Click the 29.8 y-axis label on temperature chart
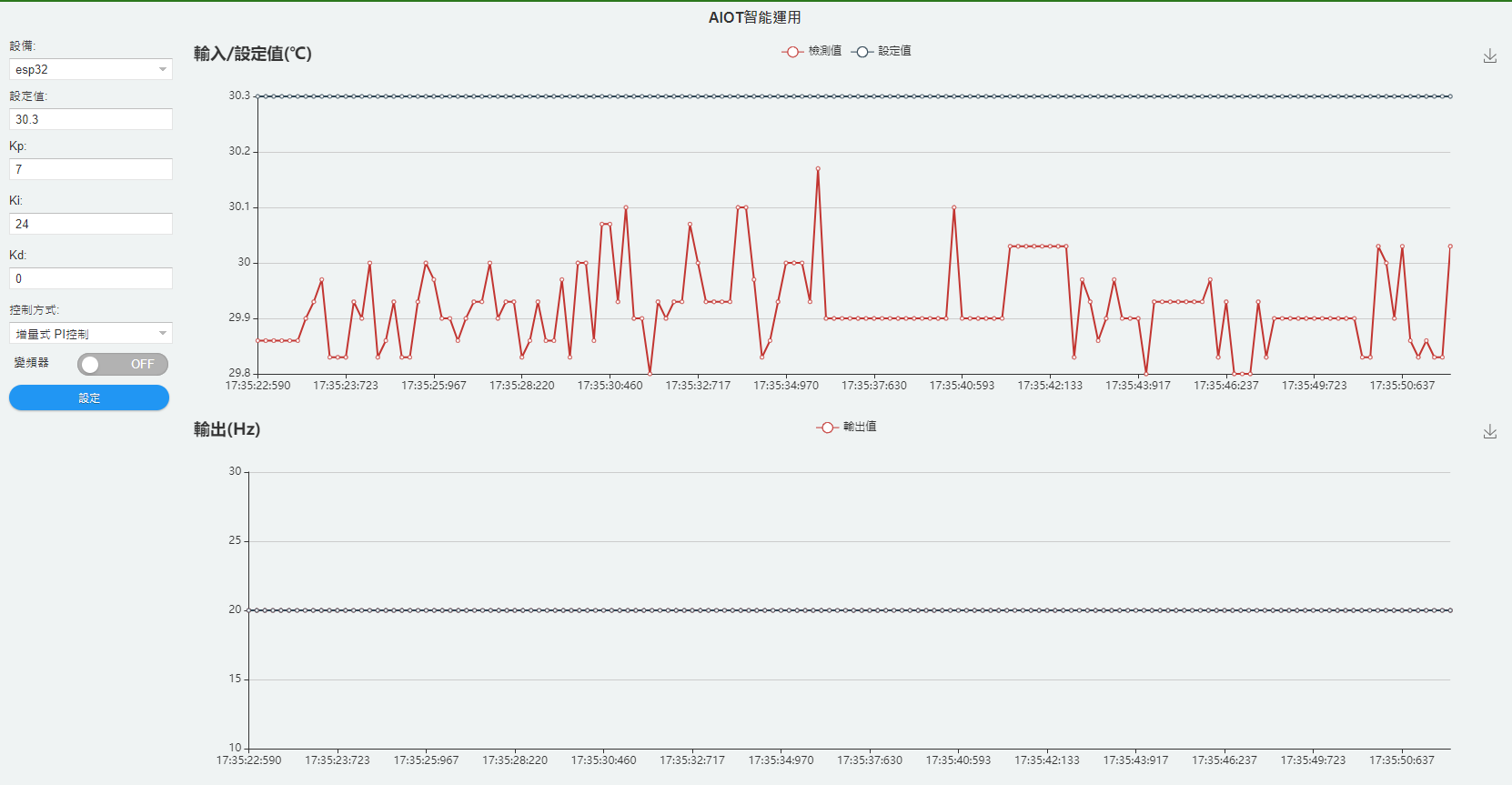 tap(239, 373)
